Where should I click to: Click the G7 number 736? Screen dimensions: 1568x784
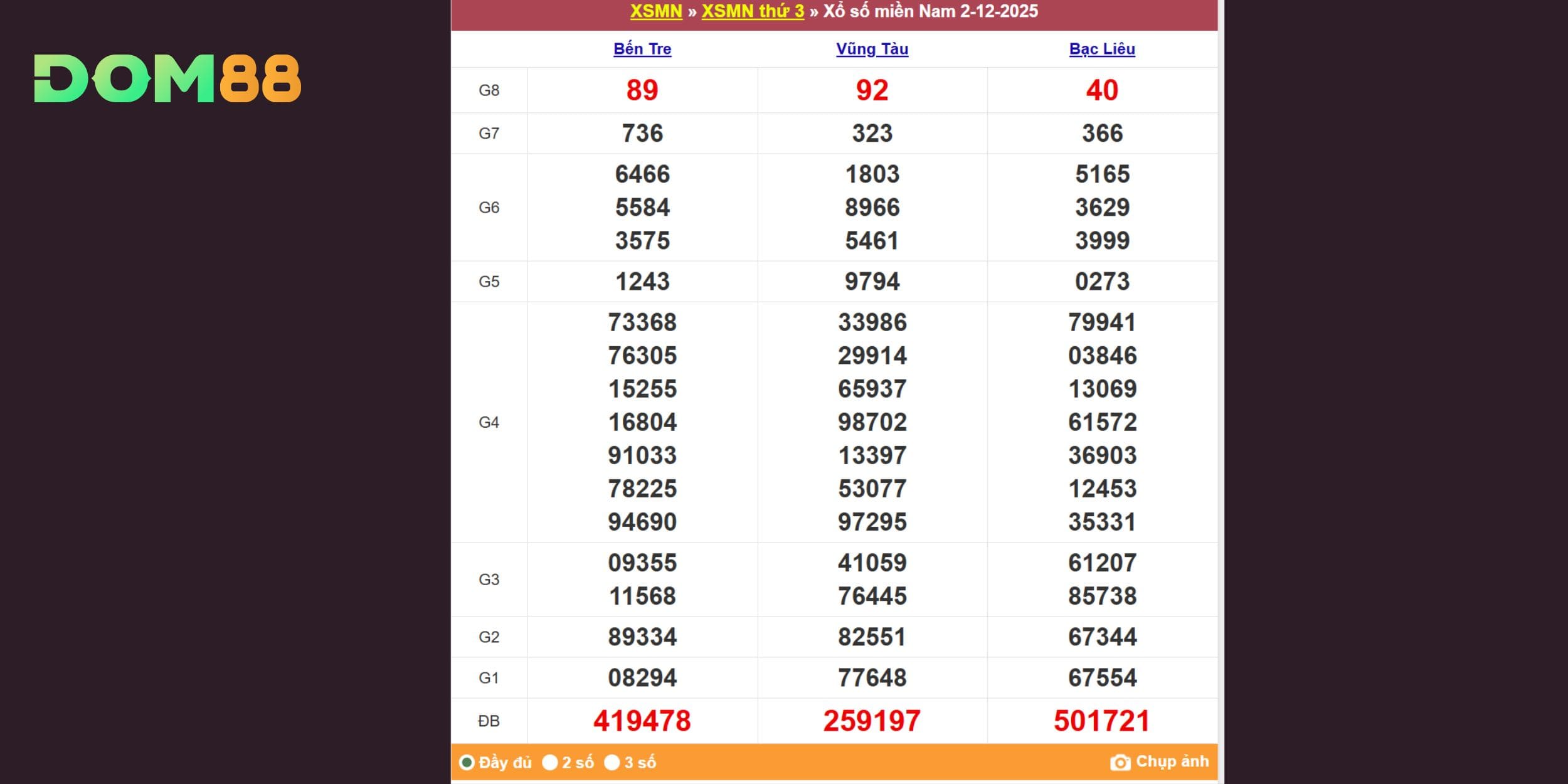[642, 134]
